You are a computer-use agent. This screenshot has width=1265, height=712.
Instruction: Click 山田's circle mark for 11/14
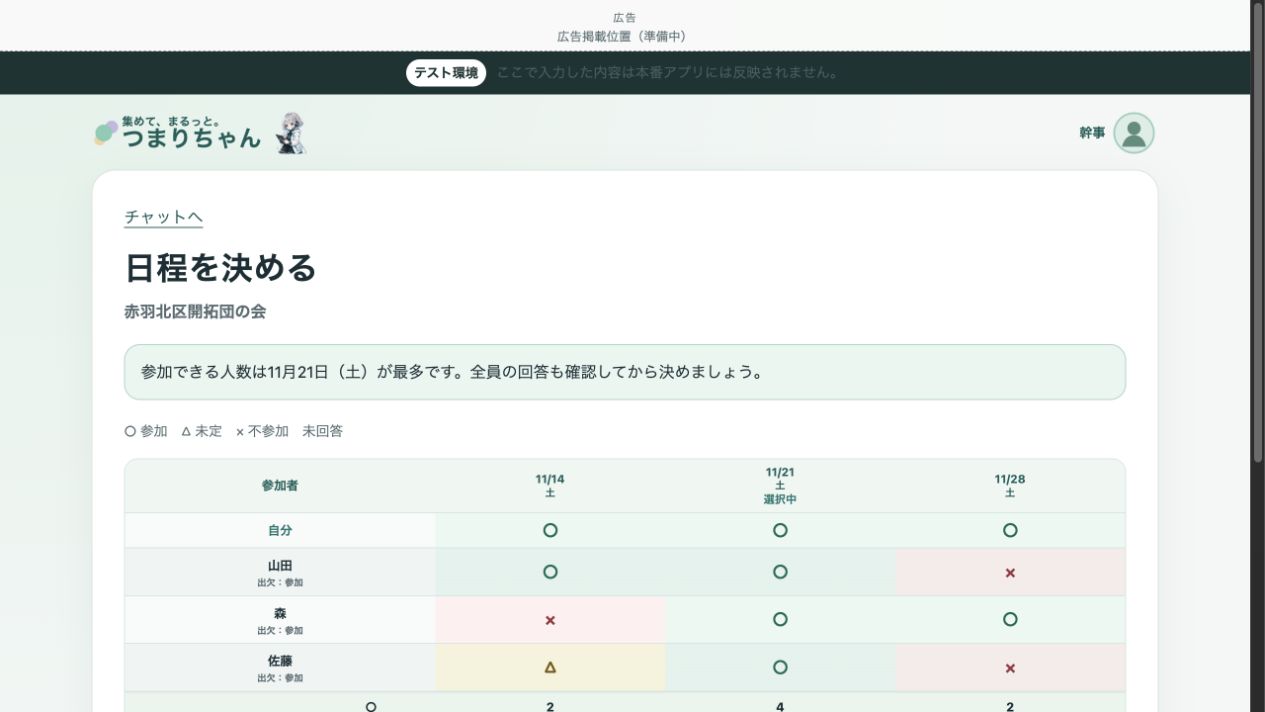[550, 572]
